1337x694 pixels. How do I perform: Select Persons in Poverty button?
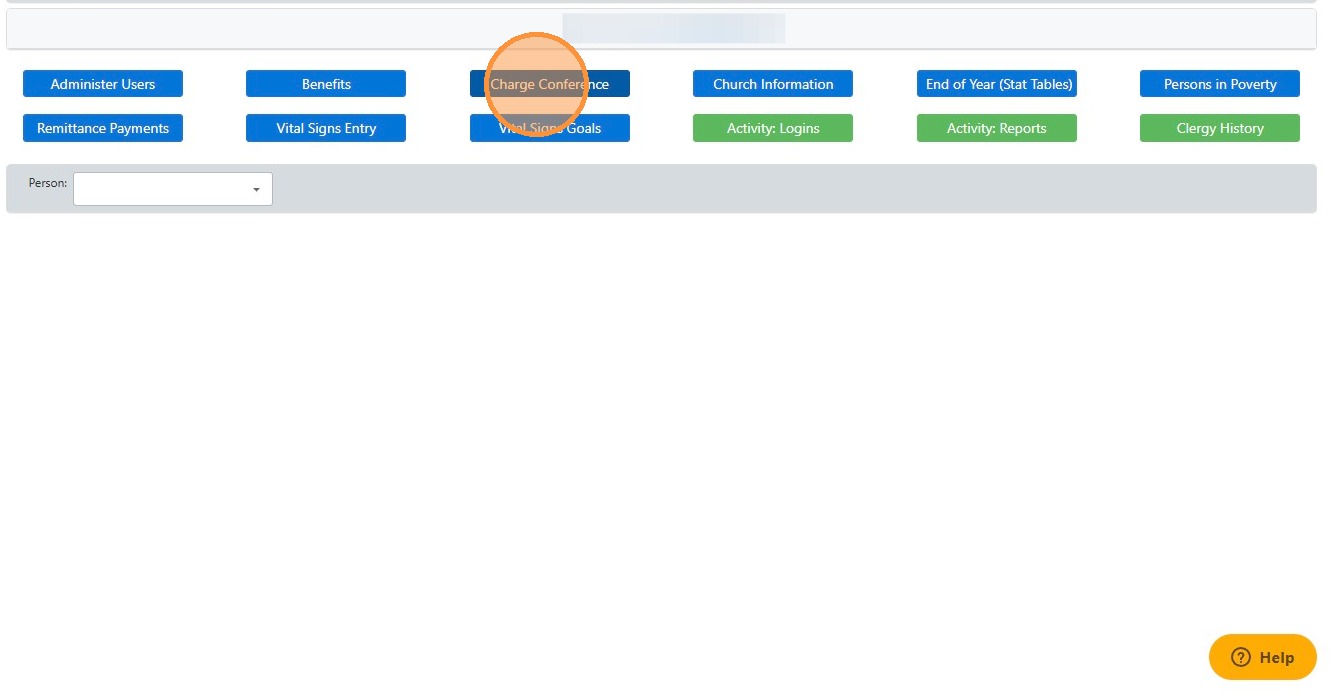coord(1220,84)
